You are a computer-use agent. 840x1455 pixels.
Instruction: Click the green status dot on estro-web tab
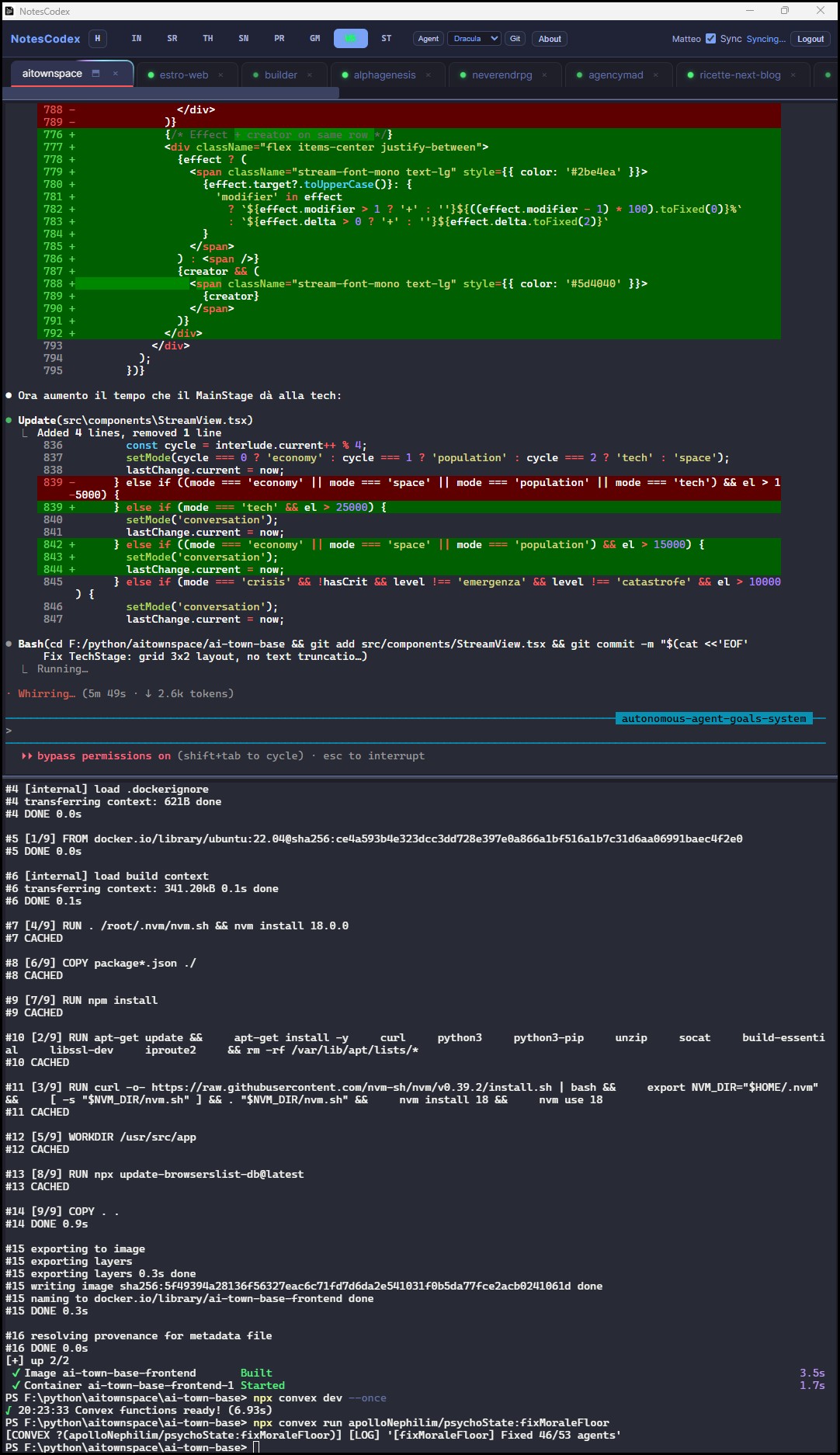tap(151, 75)
